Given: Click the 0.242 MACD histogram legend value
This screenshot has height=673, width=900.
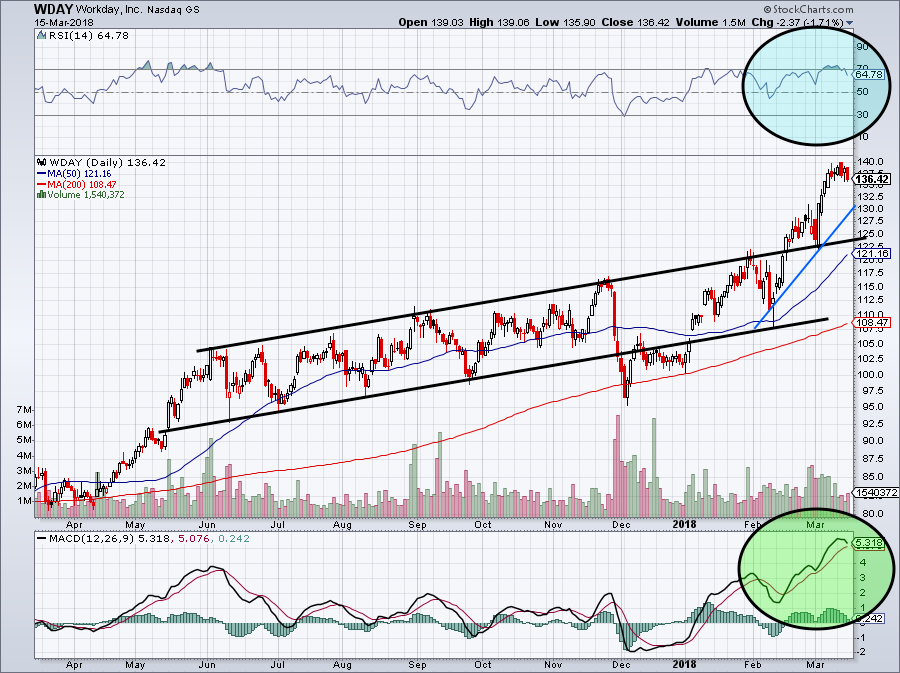Looking at the screenshot, I should click(x=234, y=539).
